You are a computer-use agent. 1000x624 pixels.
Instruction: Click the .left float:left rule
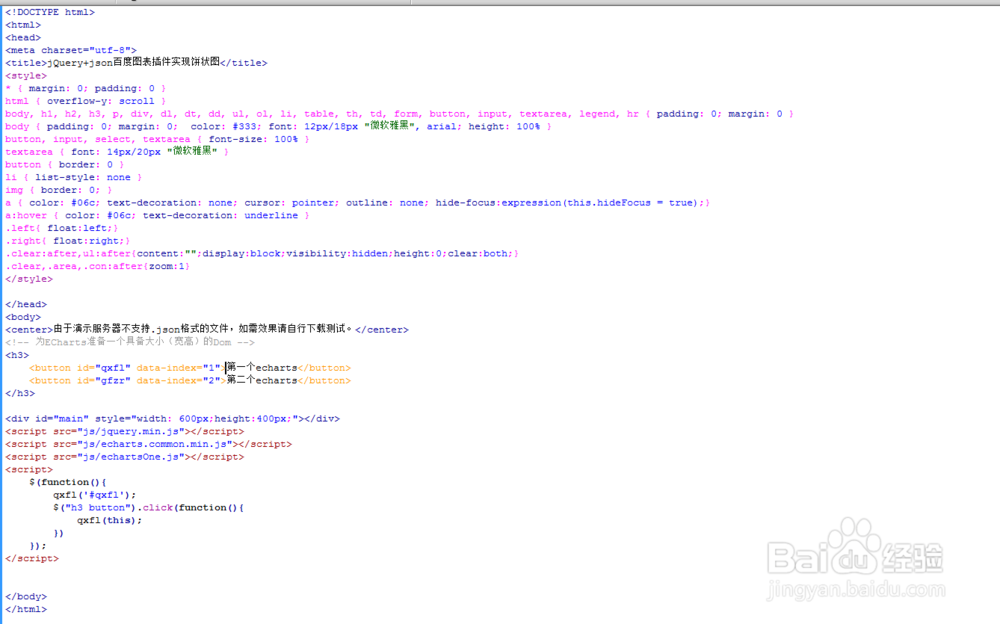point(62,228)
